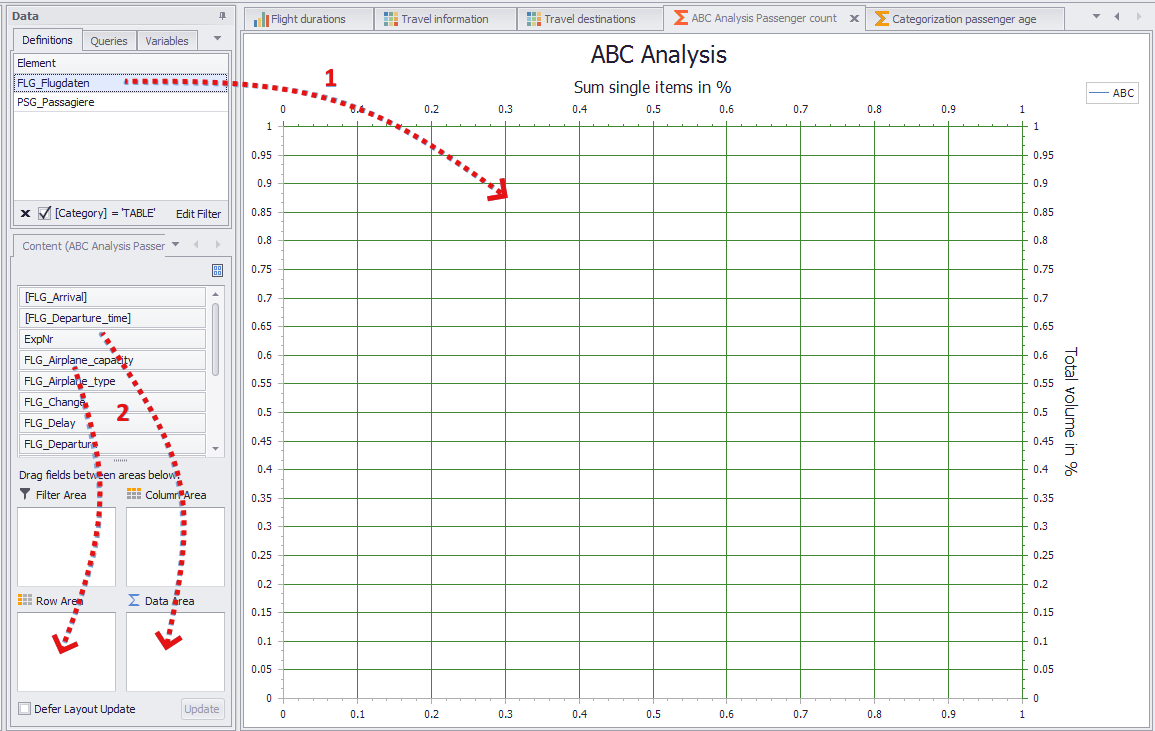Click inside the Column Area drop box
1155x731 pixels.
[175, 547]
